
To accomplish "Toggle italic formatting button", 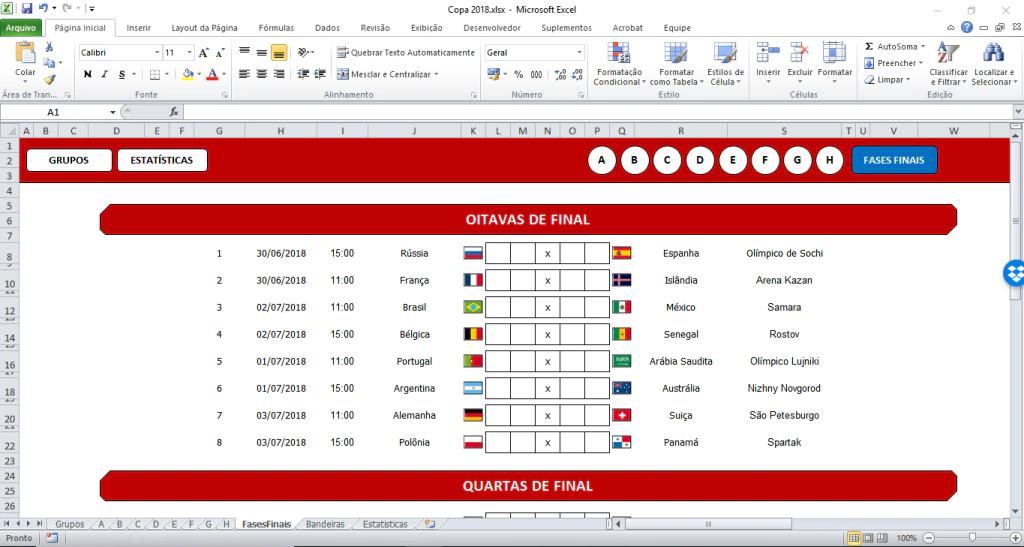I will [x=104, y=74].
